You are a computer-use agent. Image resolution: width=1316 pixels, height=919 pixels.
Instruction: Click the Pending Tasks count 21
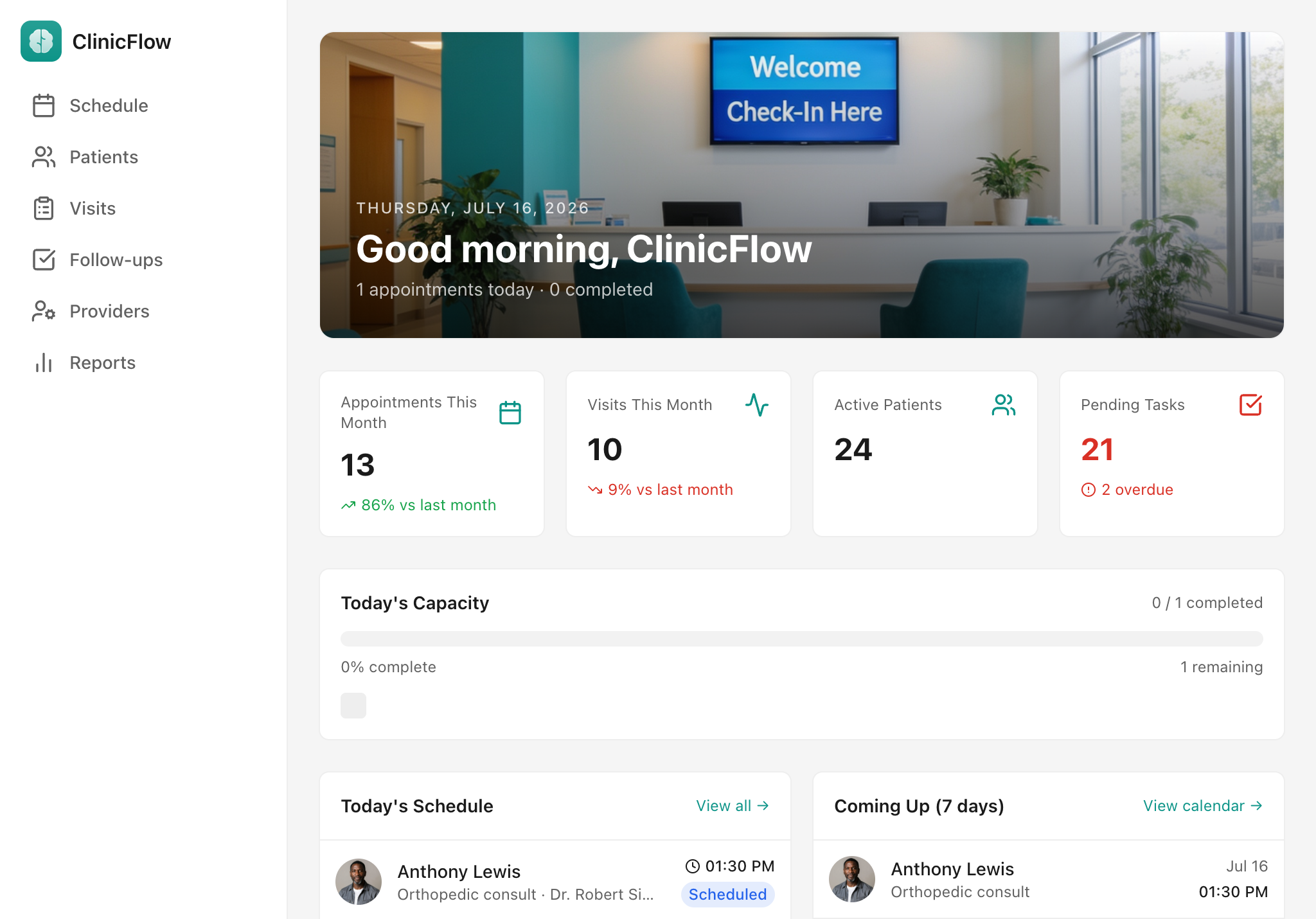(x=1098, y=449)
